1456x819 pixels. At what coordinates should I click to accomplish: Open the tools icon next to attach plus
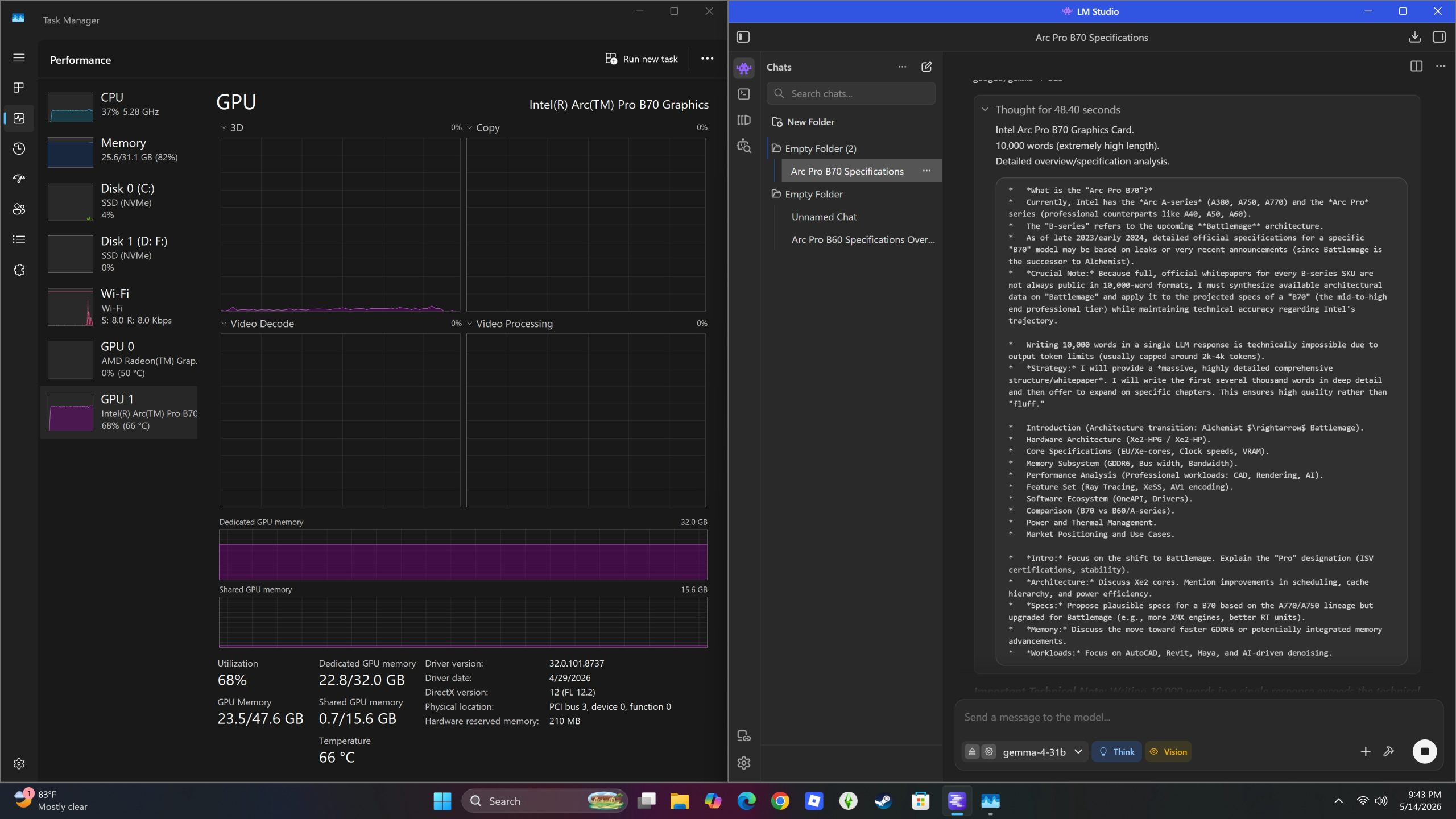[1389, 752]
